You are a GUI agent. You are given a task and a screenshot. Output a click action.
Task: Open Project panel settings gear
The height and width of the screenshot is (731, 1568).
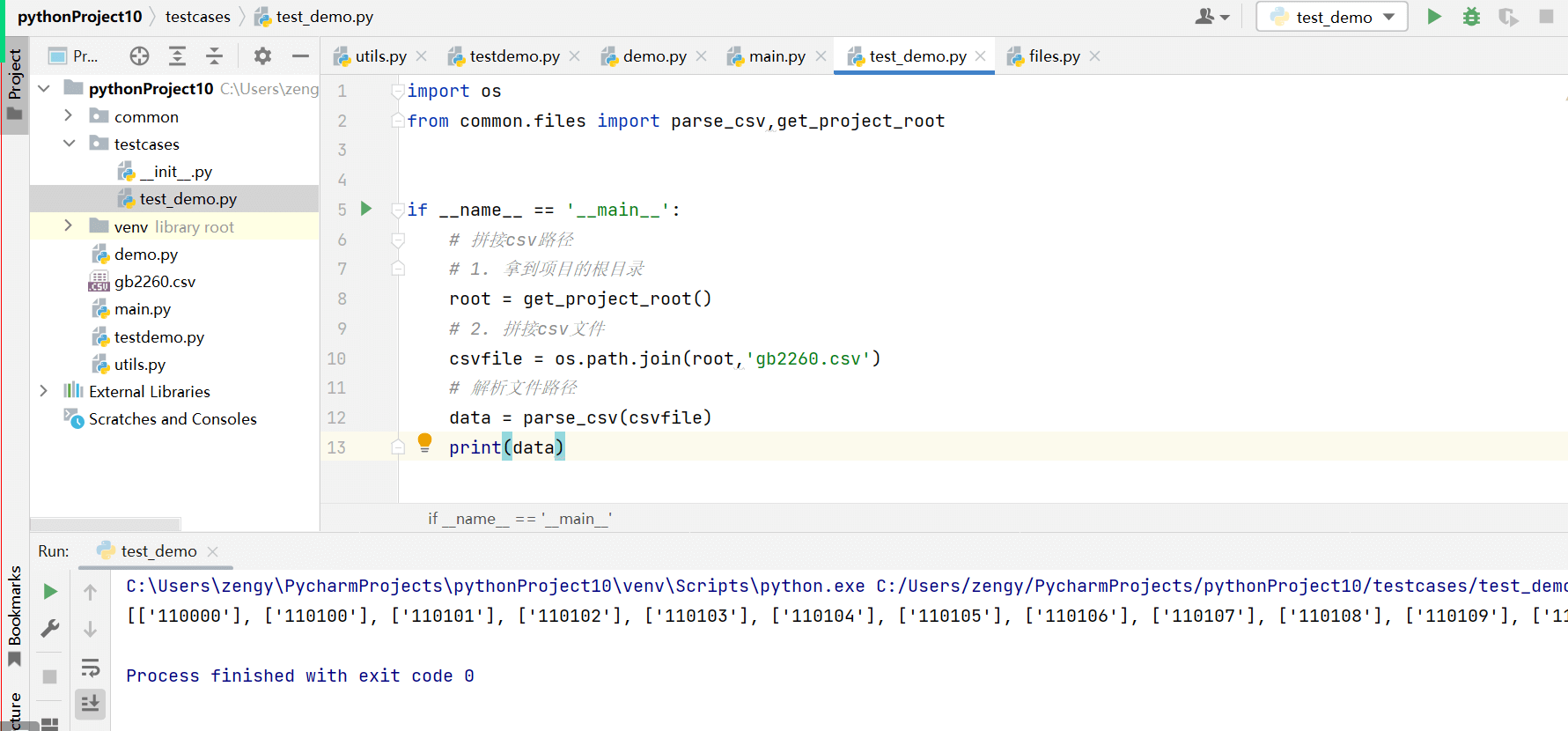[262, 56]
